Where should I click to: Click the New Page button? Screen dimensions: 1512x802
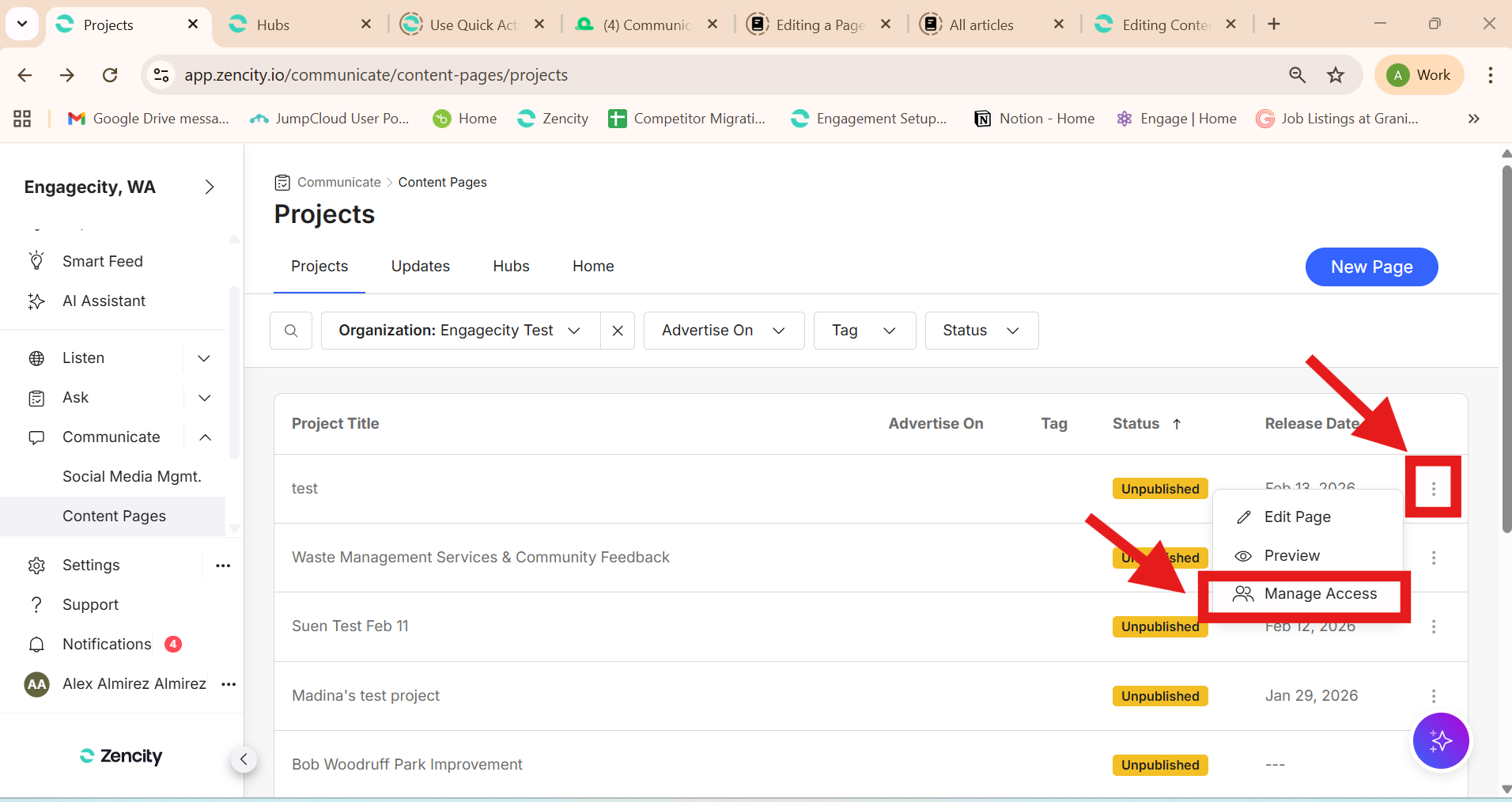tap(1371, 267)
